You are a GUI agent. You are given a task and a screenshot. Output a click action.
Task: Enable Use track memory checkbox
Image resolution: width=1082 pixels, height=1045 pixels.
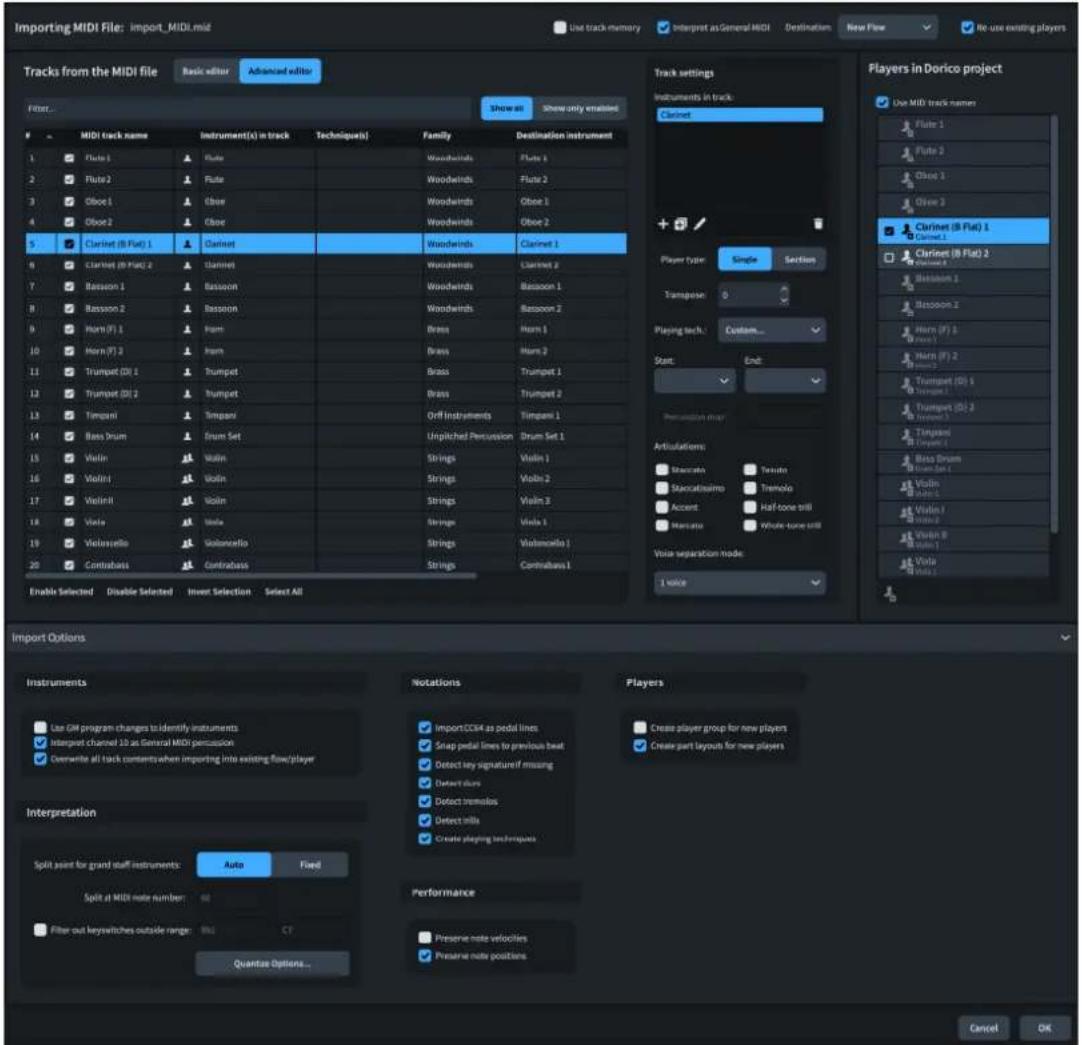point(560,28)
